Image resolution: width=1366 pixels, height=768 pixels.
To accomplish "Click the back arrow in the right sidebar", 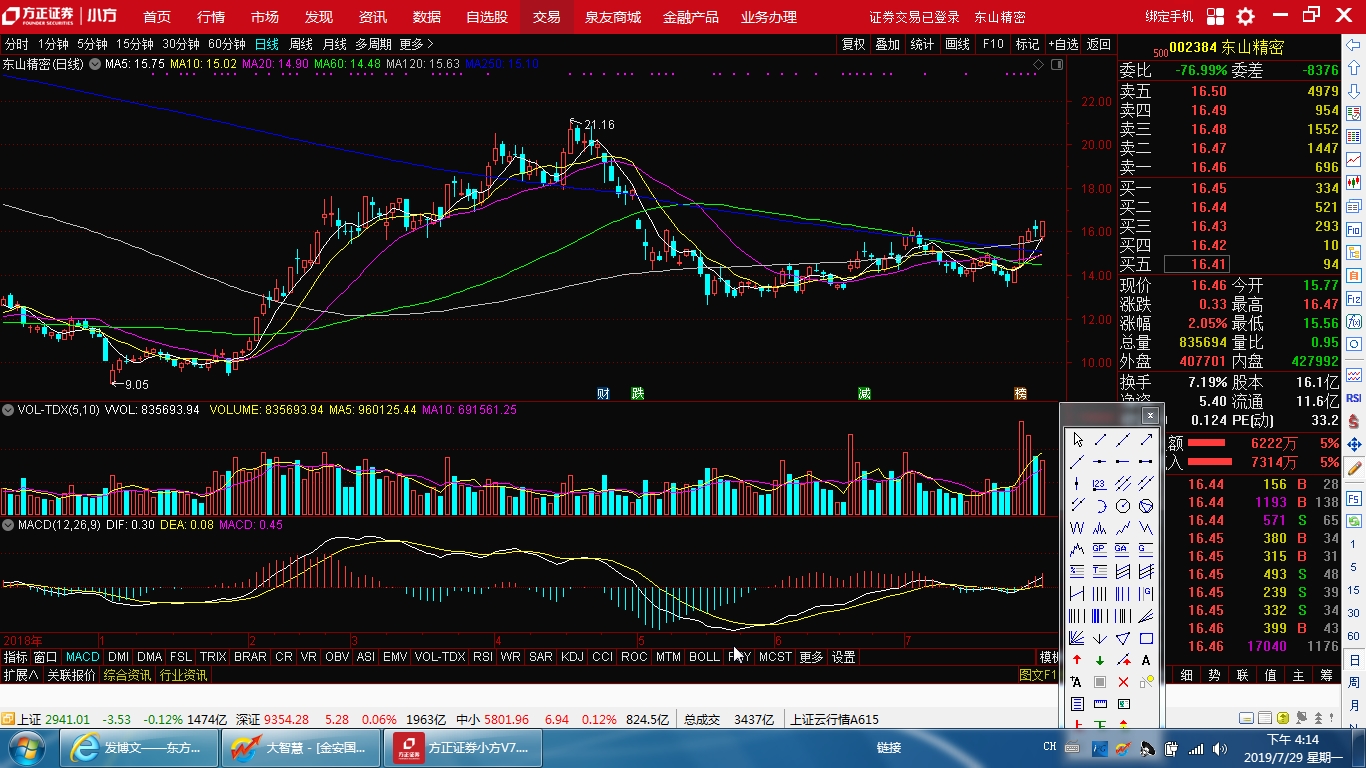I will pos(1354,45).
